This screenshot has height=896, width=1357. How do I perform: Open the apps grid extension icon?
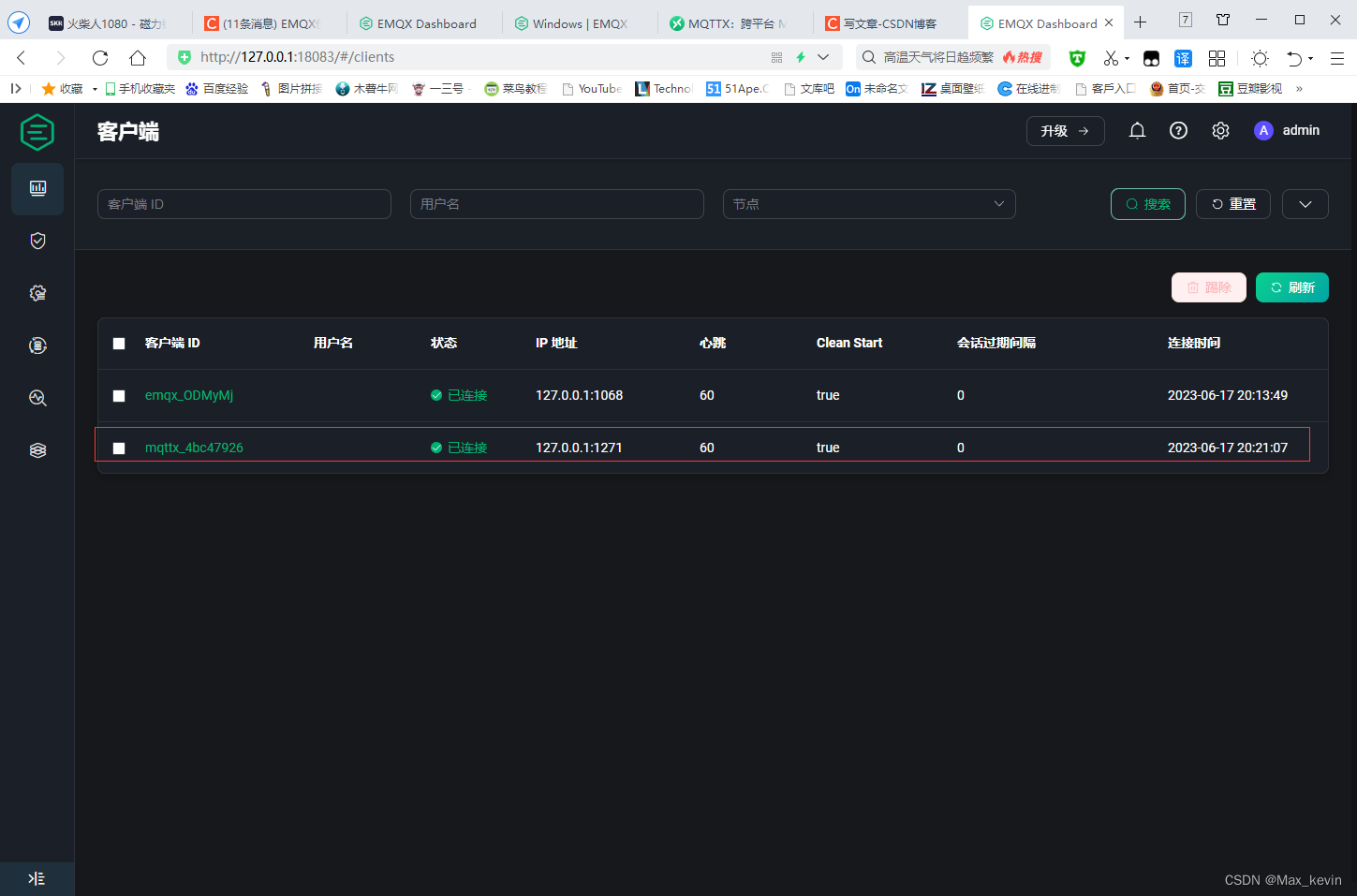[x=1217, y=58]
